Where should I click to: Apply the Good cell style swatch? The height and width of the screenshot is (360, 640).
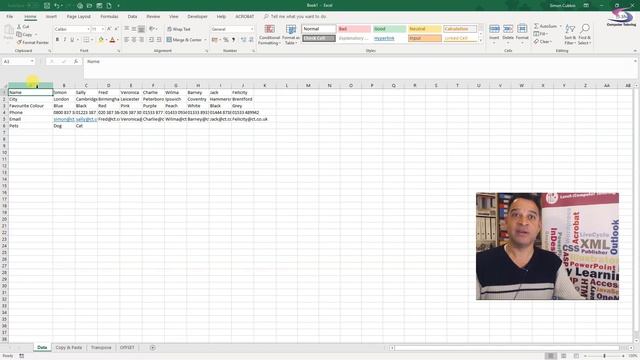[389, 29]
